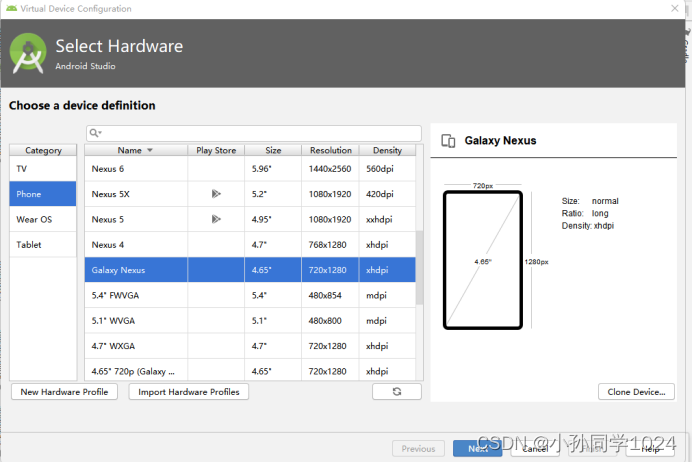Click the Android Studio logo in header
The height and width of the screenshot is (462, 692).
tap(28, 53)
